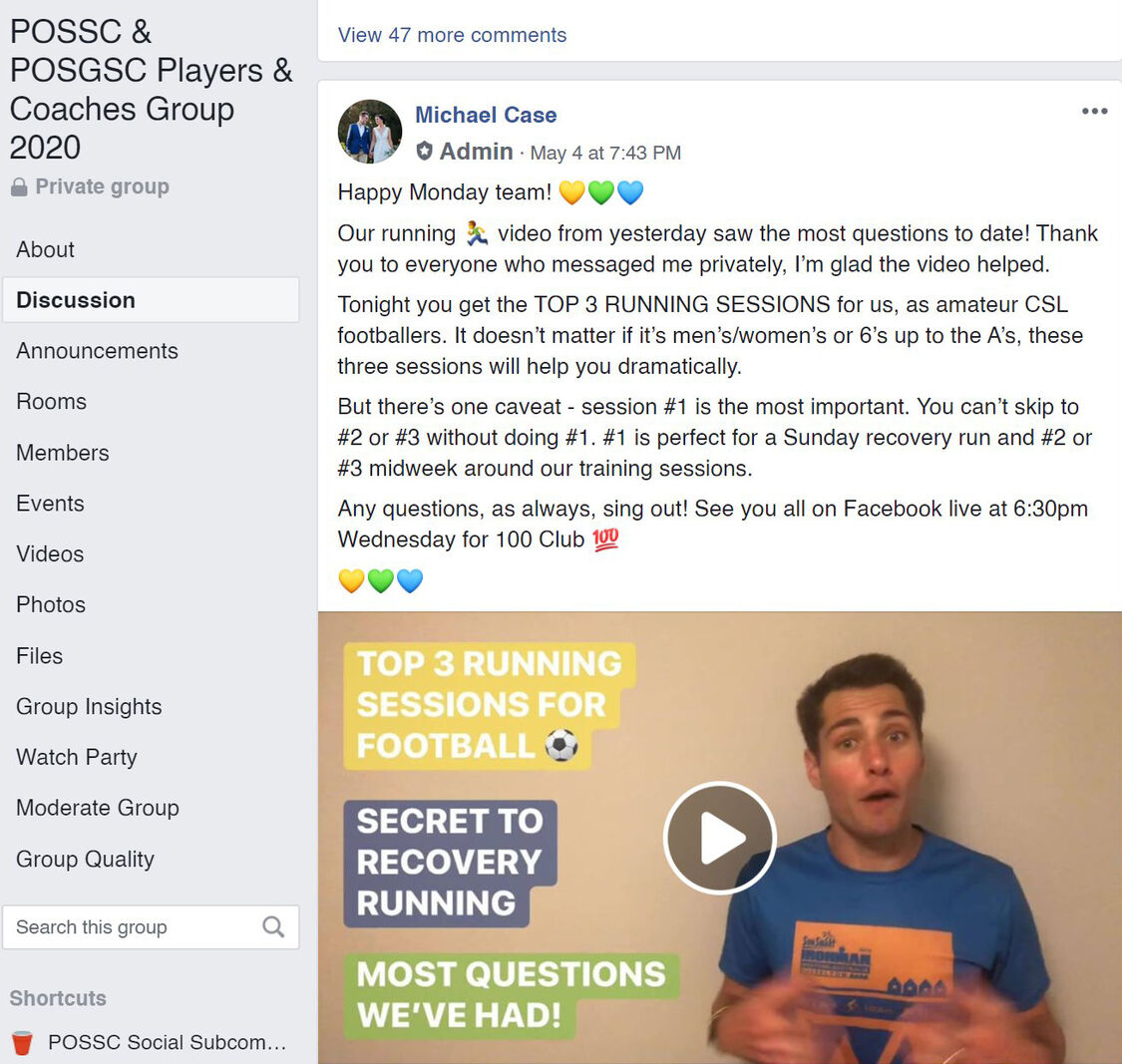Click the Michael Case author name link
Image resolution: width=1122 pixels, height=1064 pixels.
point(486,115)
